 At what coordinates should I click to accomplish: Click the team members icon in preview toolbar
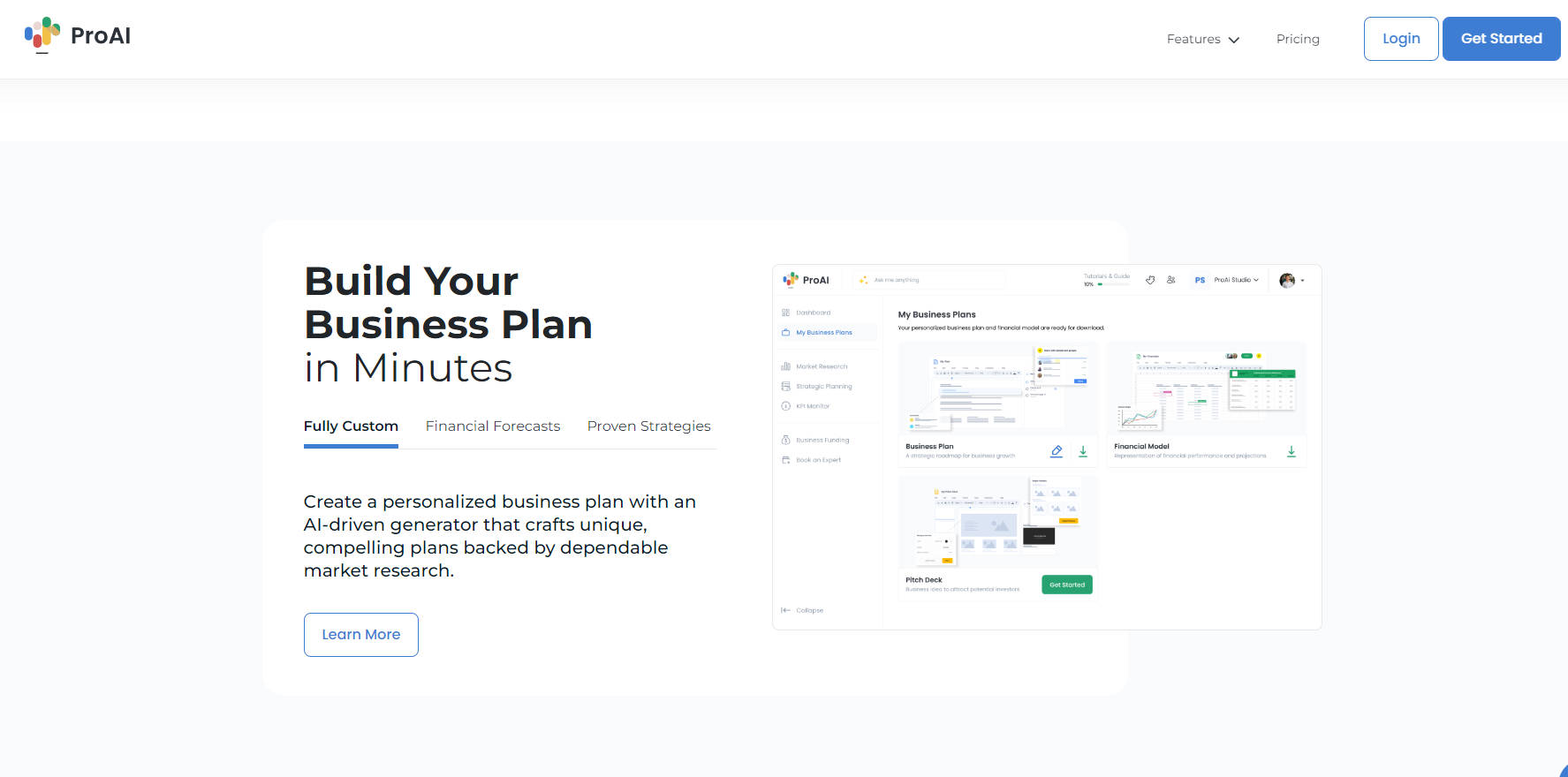click(1170, 280)
